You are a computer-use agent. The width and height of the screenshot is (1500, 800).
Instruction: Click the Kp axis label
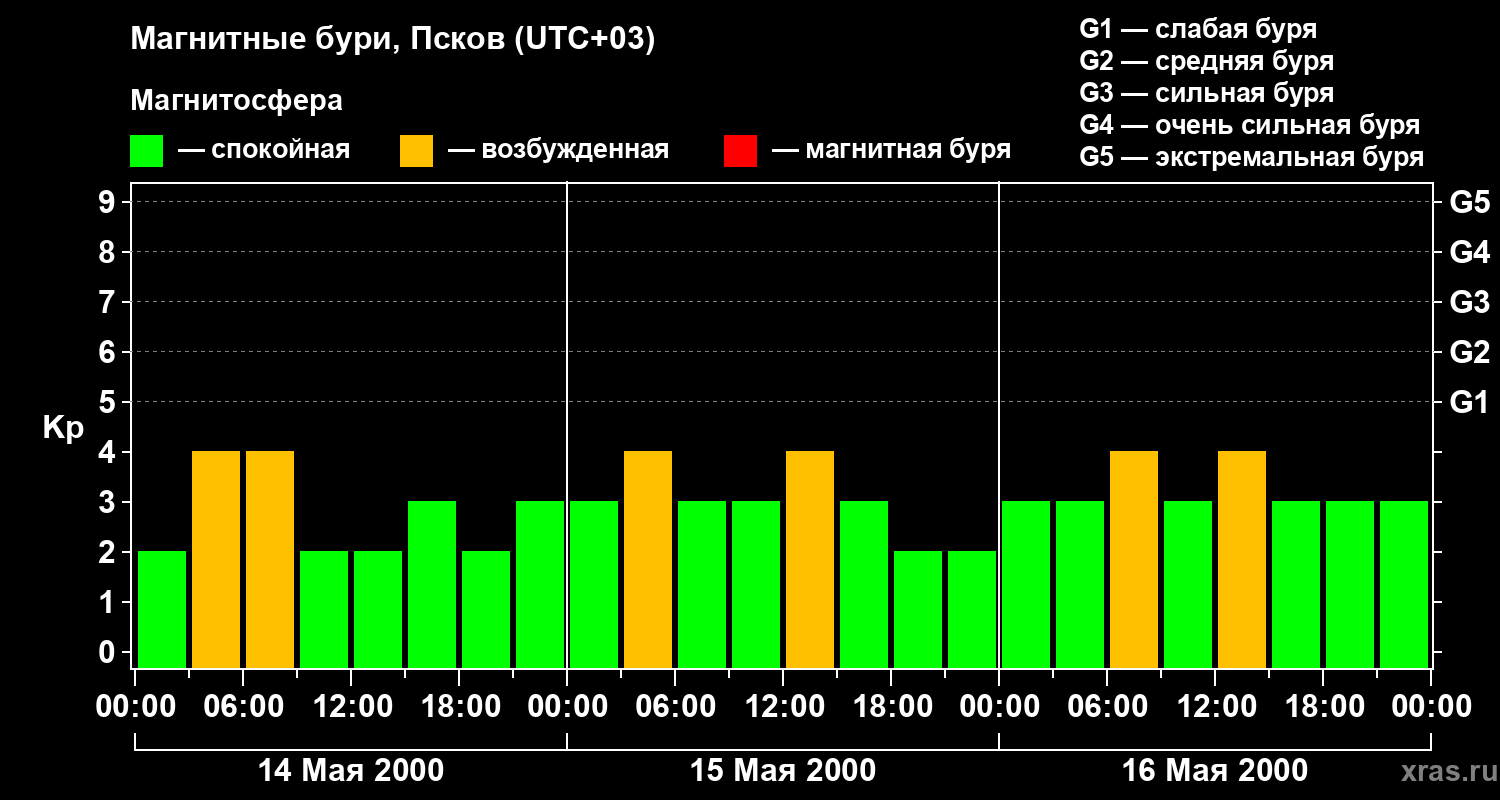[63, 428]
